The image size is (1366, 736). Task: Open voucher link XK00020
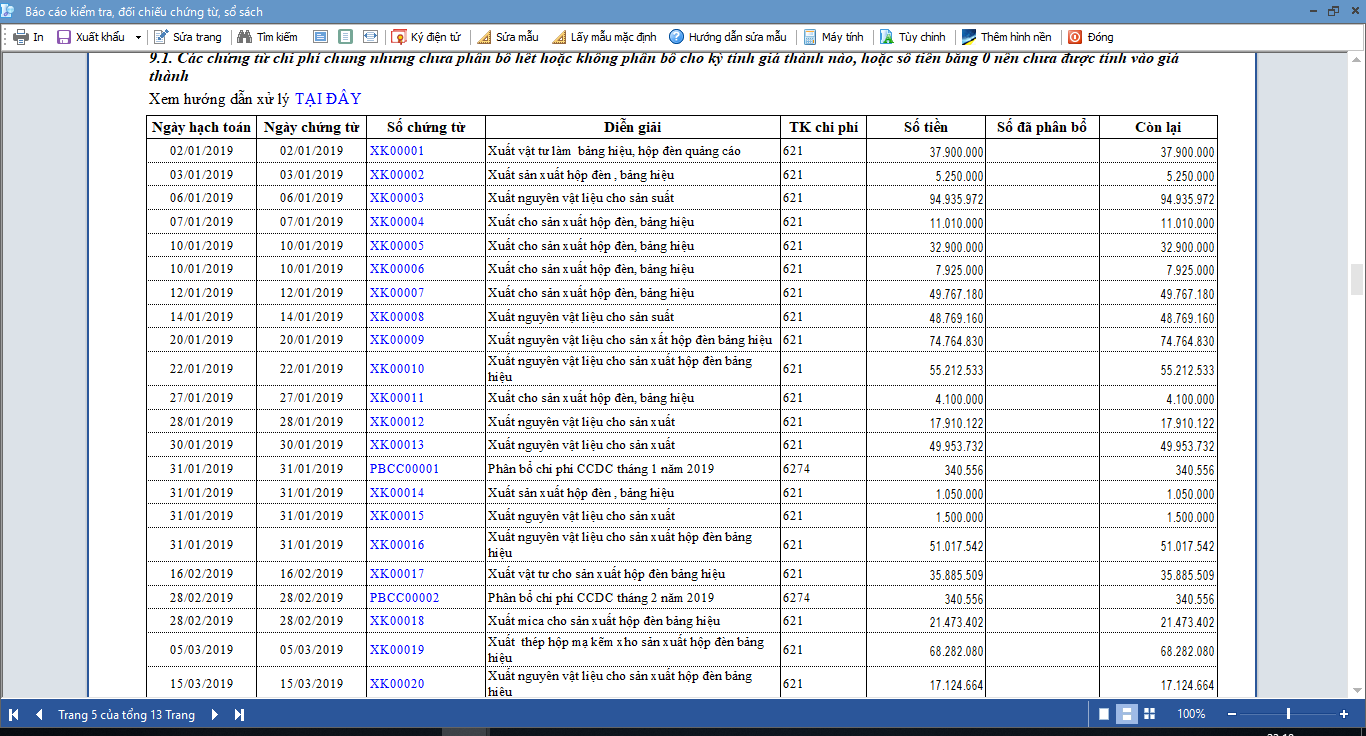point(397,684)
